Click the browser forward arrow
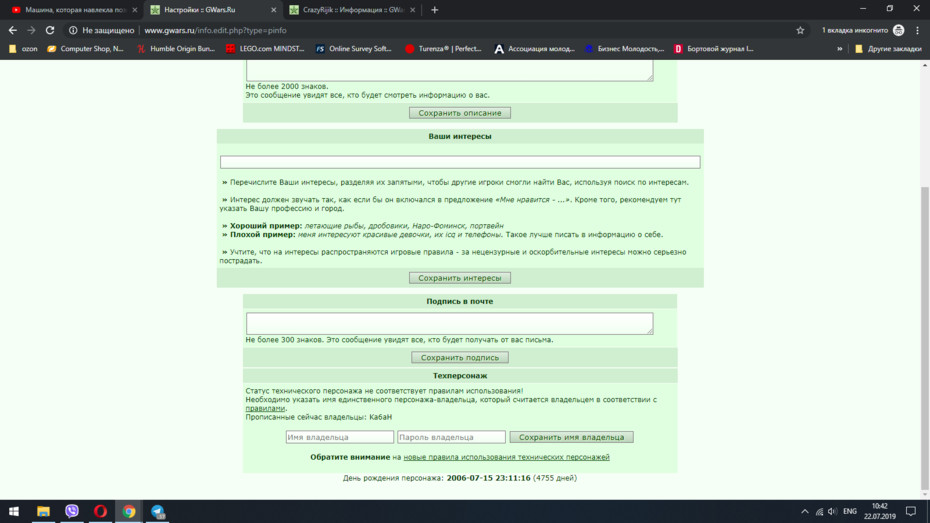The image size is (930, 523). tap(31, 30)
